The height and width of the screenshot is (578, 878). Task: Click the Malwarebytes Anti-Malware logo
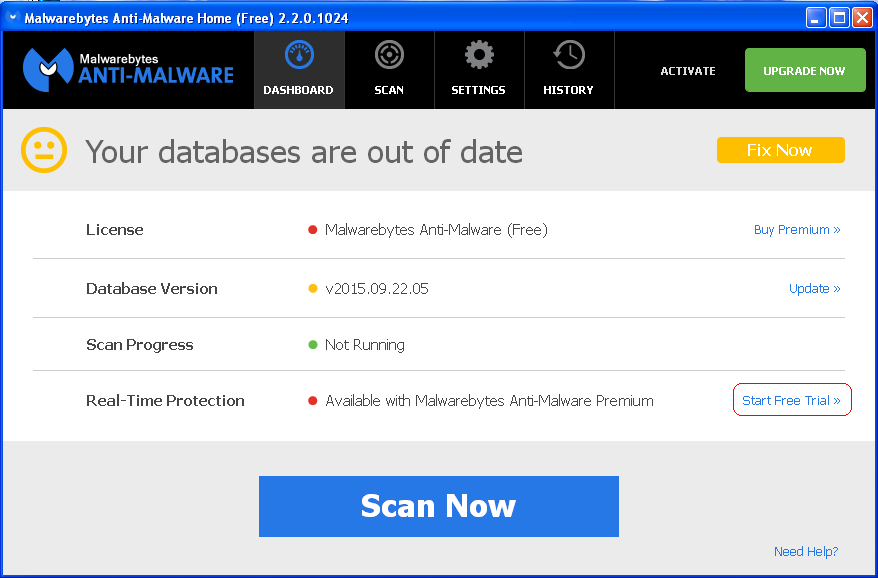[128, 69]
